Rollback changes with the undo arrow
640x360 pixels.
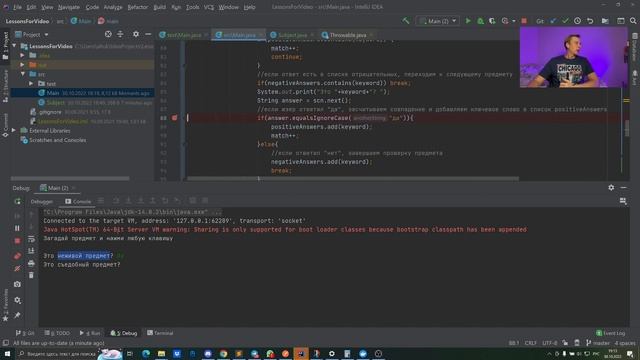[x=590, y=21]
